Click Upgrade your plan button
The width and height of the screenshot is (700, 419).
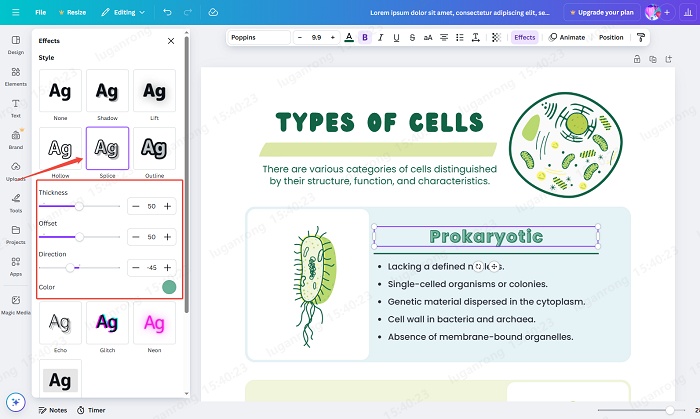click(x=601, y=12)
